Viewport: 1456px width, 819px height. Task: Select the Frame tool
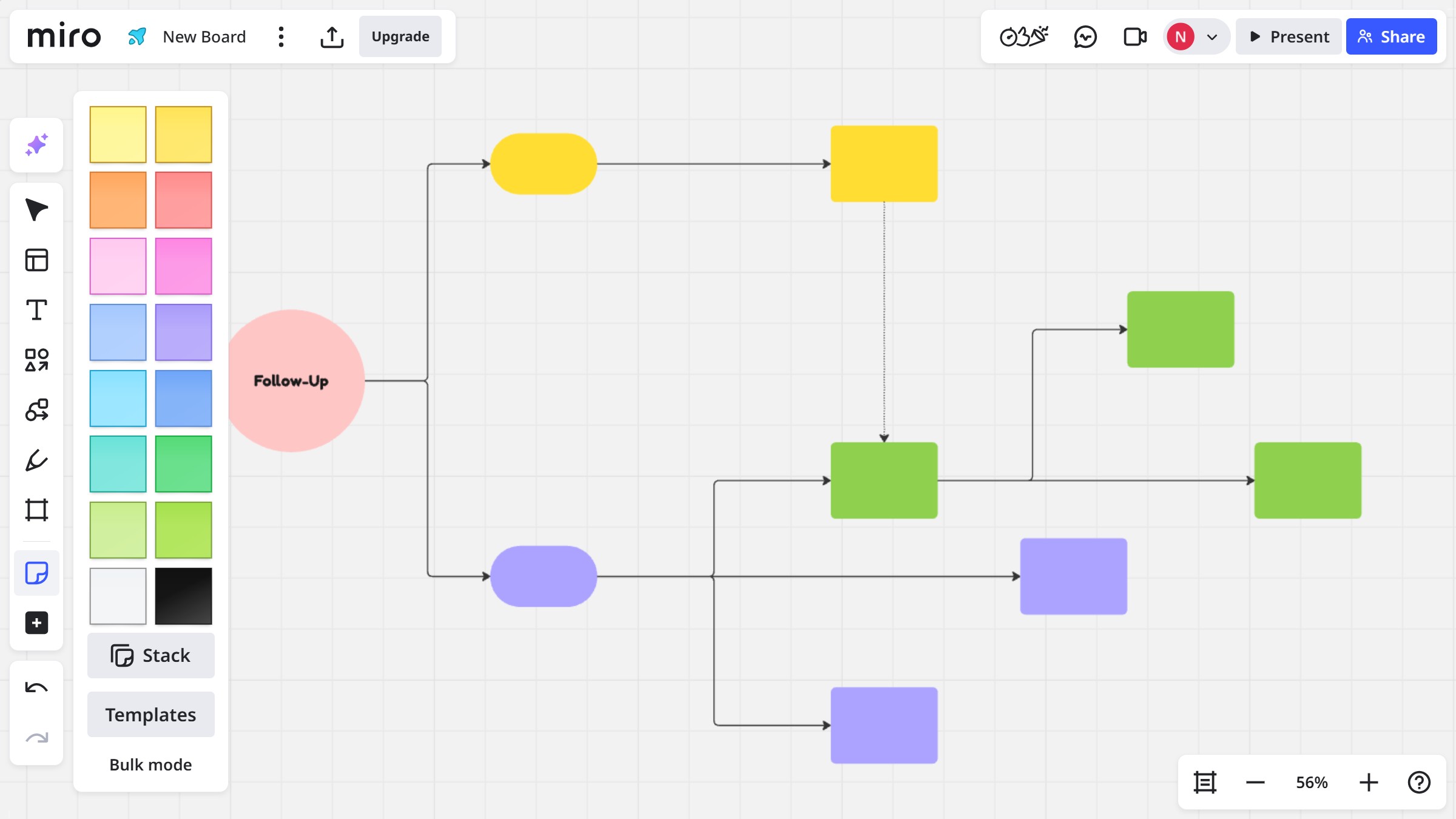click(36, 510)
